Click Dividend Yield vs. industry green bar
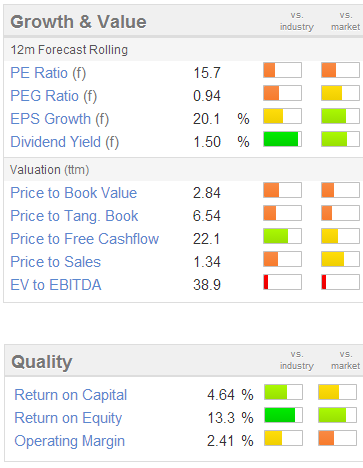363x468 pixels. [x=282, y=139]
